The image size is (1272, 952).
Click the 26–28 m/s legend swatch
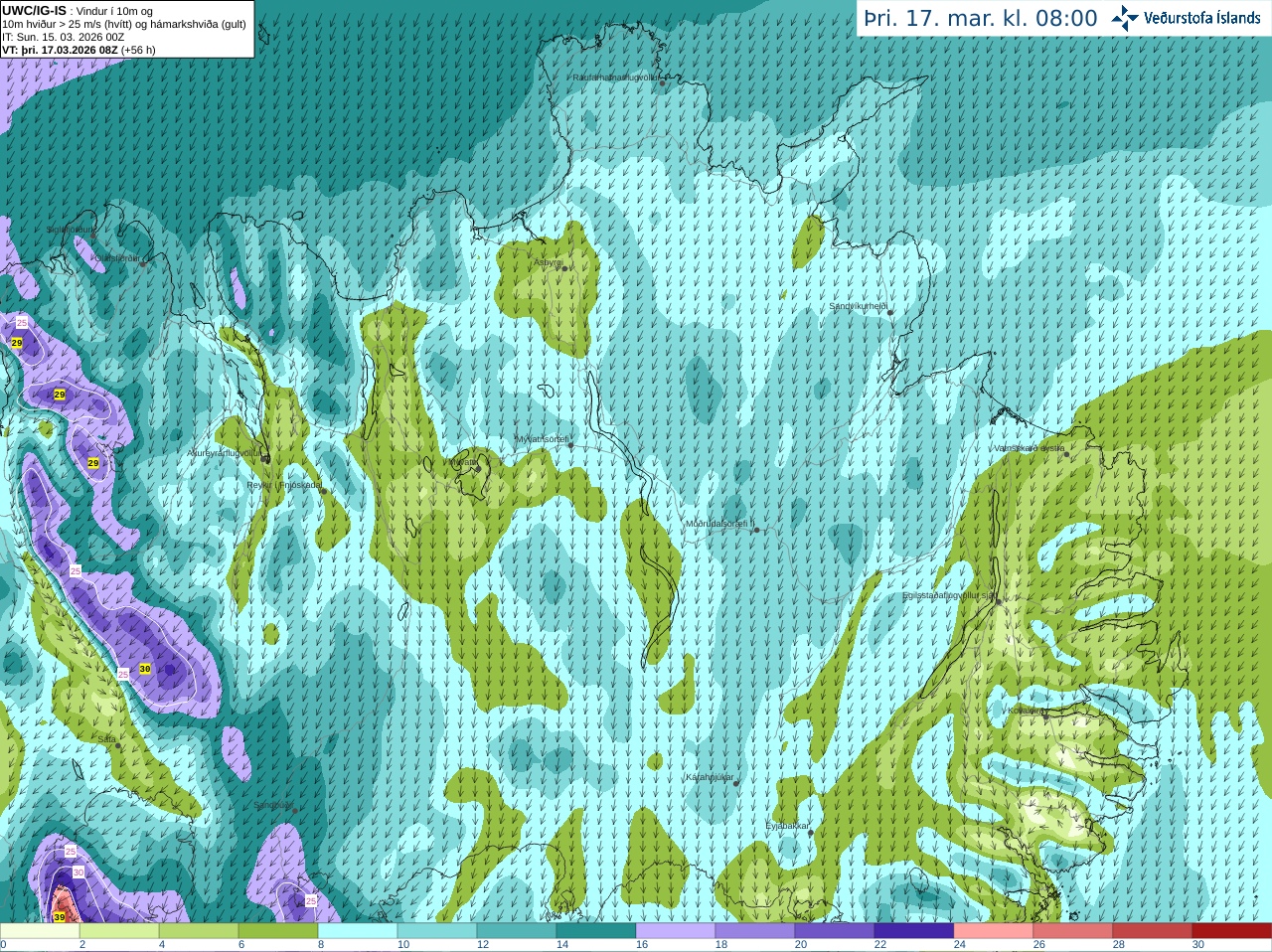point(1073,931)
